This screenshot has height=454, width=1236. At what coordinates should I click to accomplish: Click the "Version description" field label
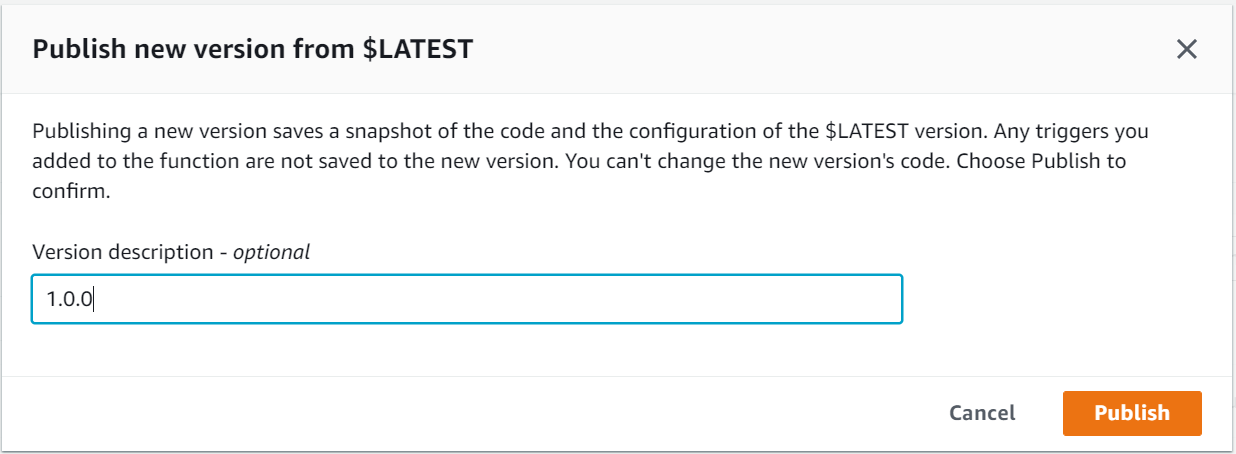coord(123,252)
